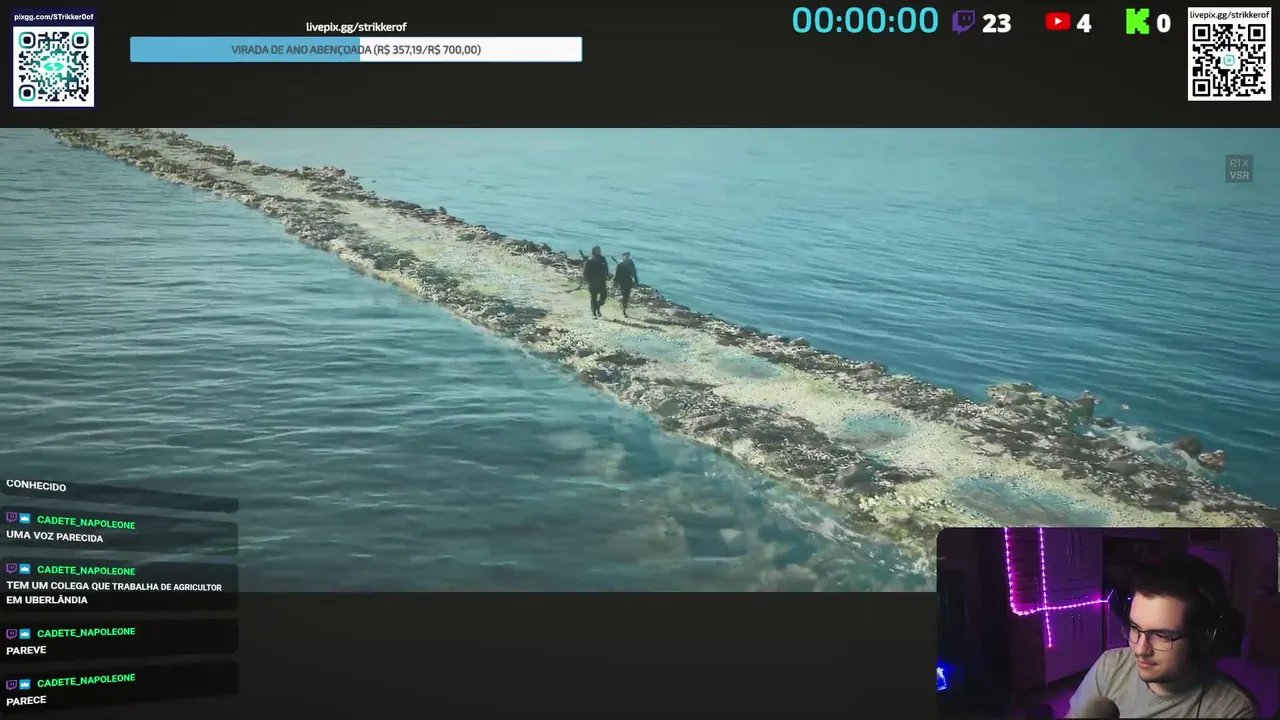This screenshot has width=1280, height=720.
Task: Click the CADETE_NAPOLEONE name above 'UMA VOZ PARECIDA'
Action: (86, 522)
